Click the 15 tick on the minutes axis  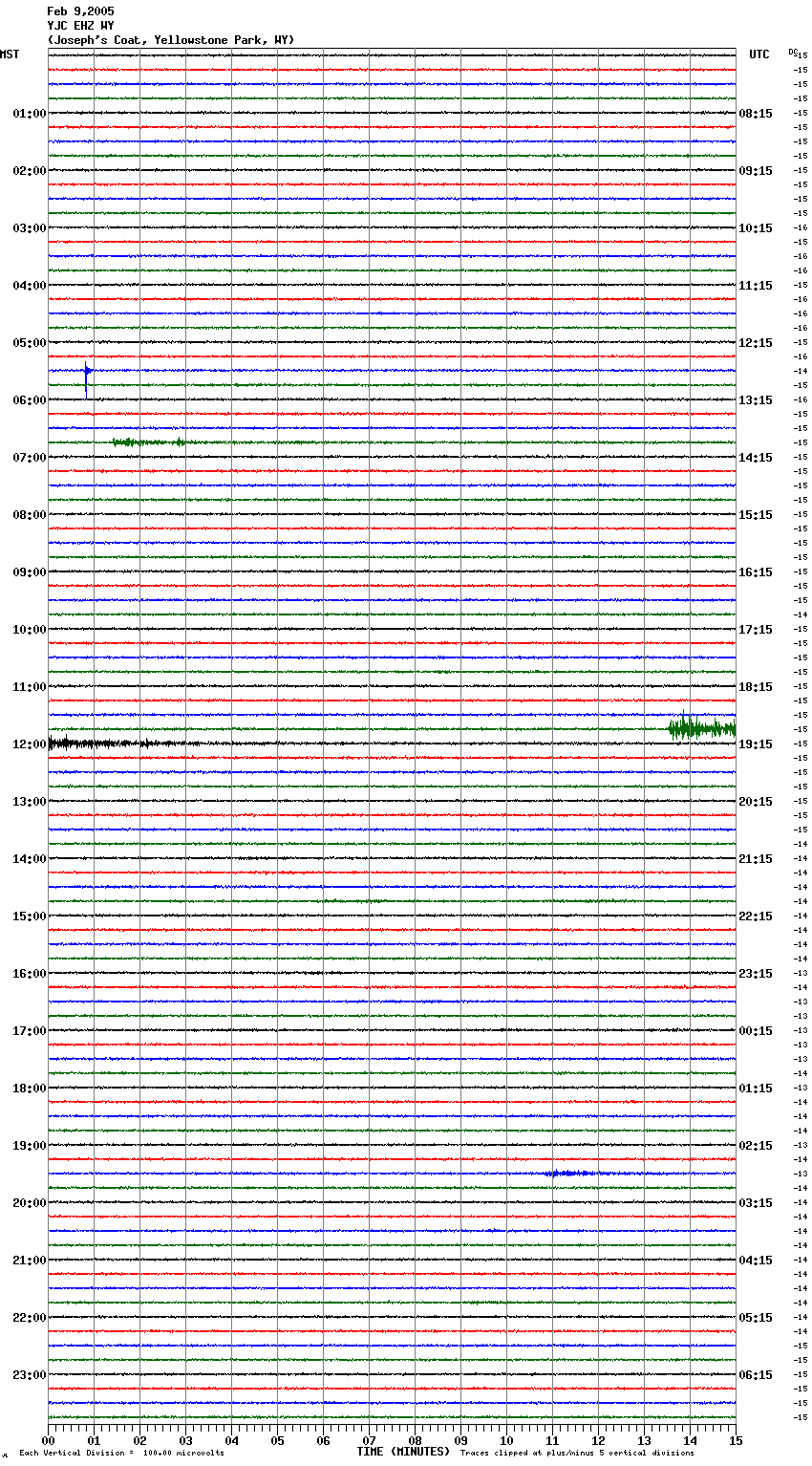[x=736, y=1441]
